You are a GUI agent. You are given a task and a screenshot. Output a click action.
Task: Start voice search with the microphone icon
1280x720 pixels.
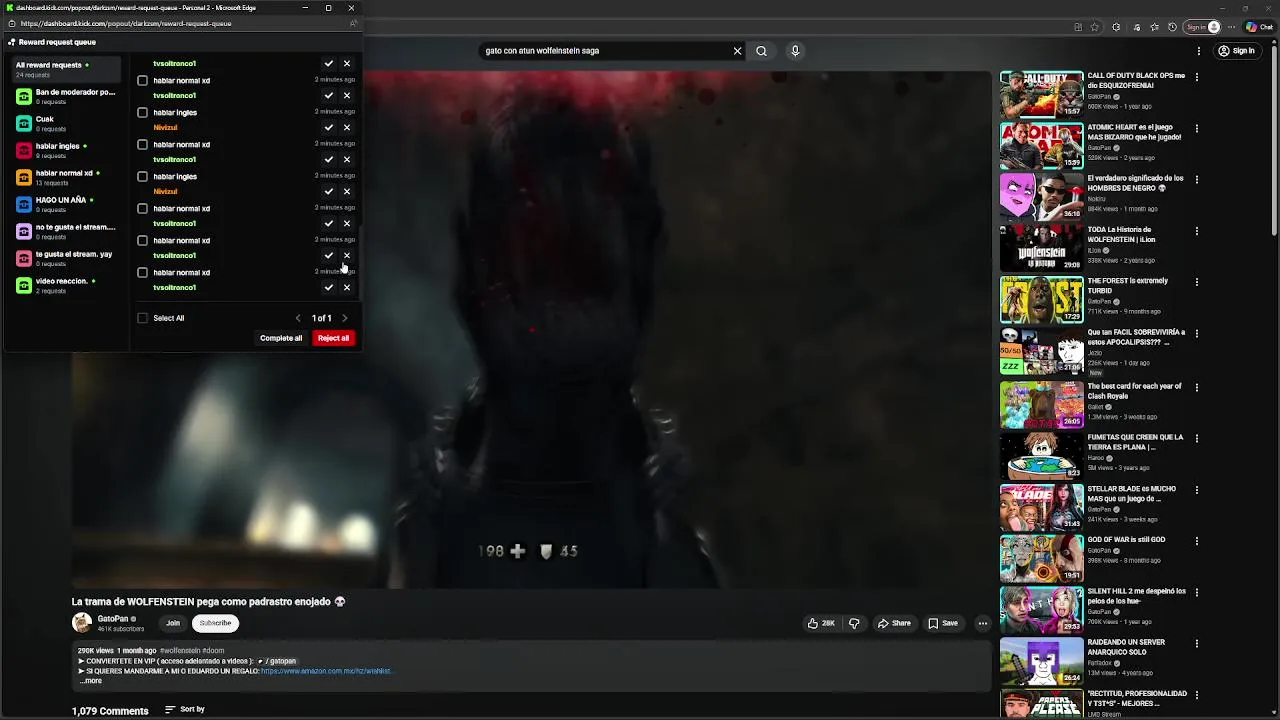point(795,51)
